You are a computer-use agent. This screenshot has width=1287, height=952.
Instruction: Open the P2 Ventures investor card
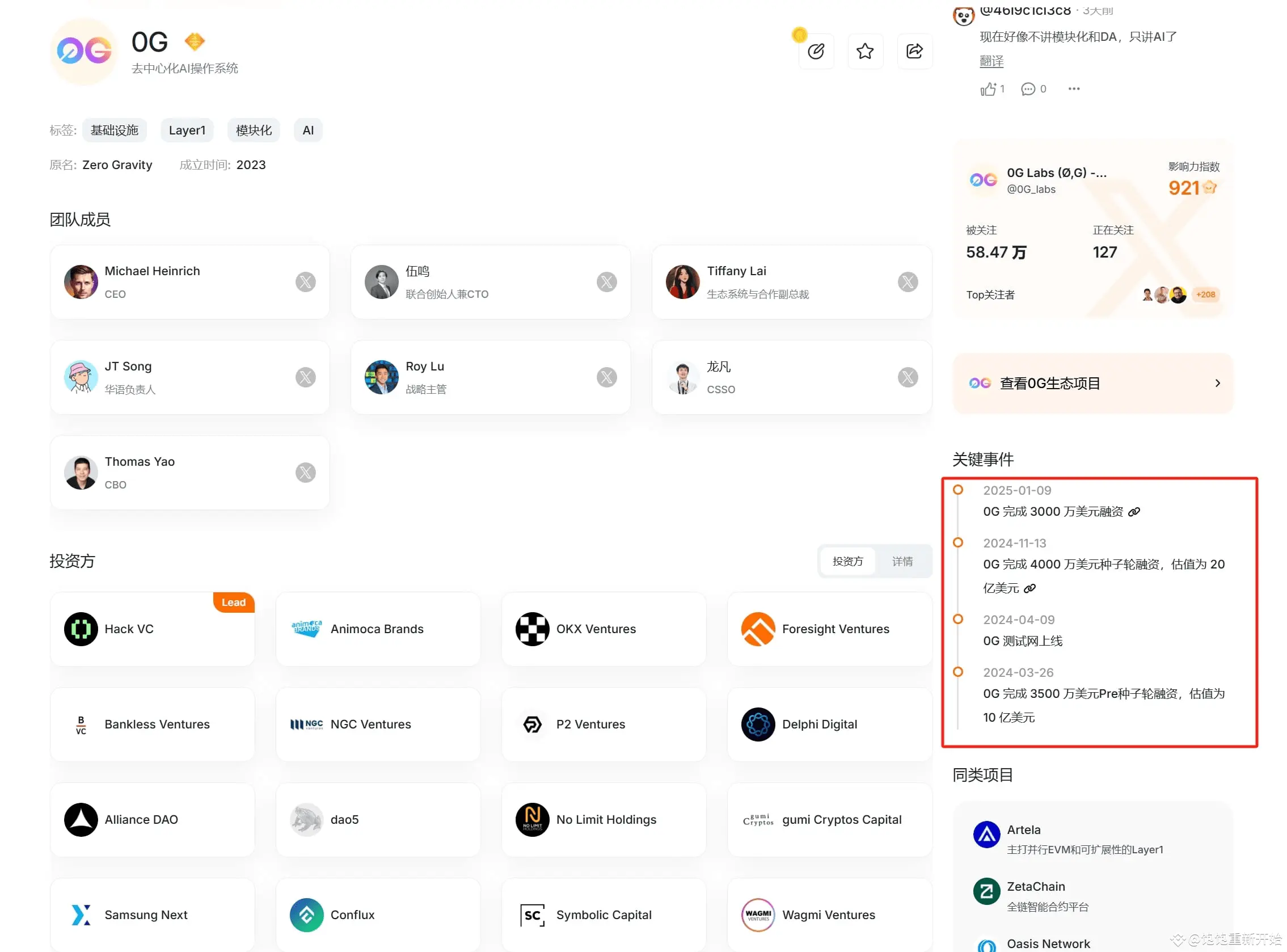pos(604,724)
